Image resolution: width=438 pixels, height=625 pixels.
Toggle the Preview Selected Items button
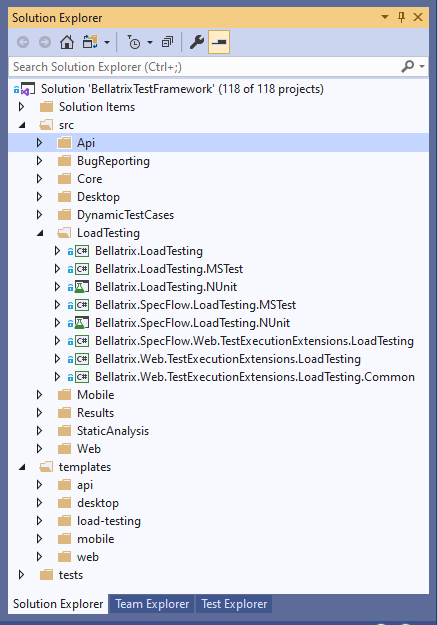219,42
